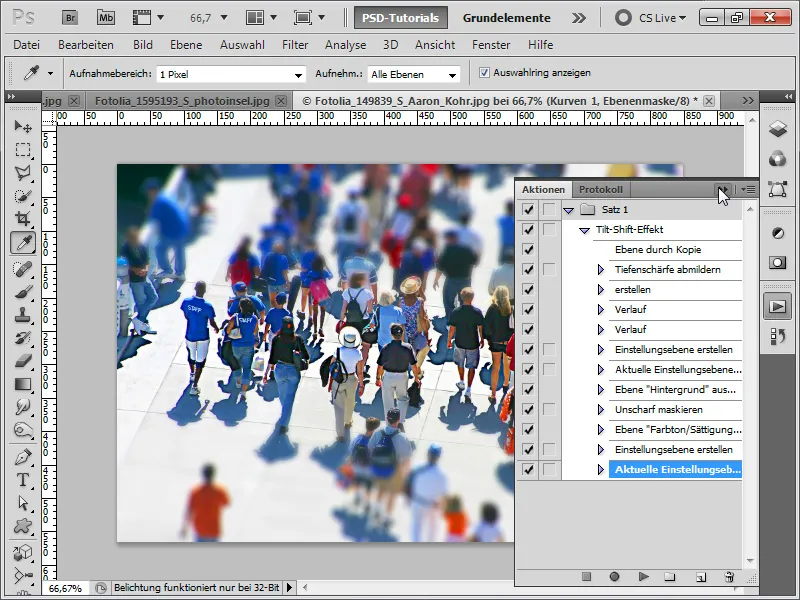Toggle Auswahlring anzeigen checkbox
Image resolution: width=800 pixels, height=600 pixels.
(484, 72)
